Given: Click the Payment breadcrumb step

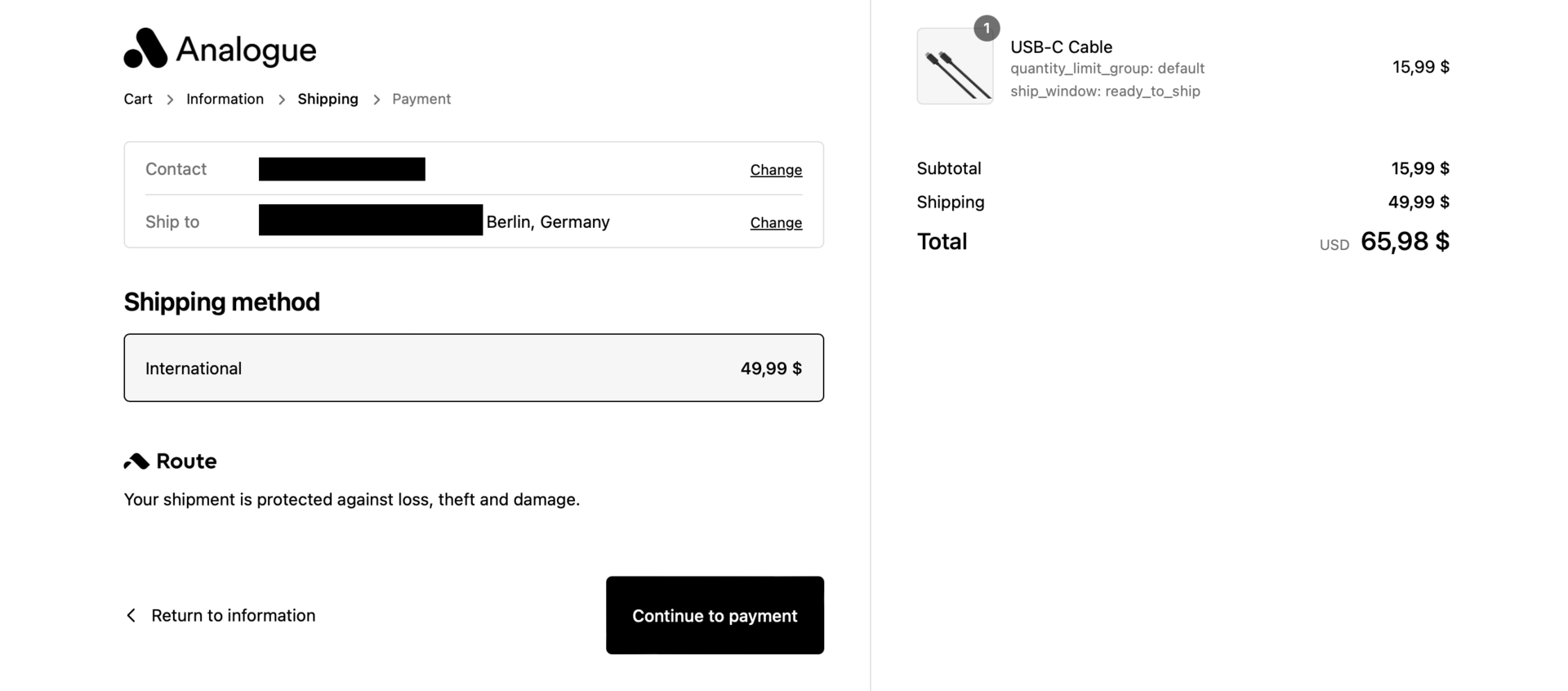Looking at the screenshot, I should click(x=421, y=99).
